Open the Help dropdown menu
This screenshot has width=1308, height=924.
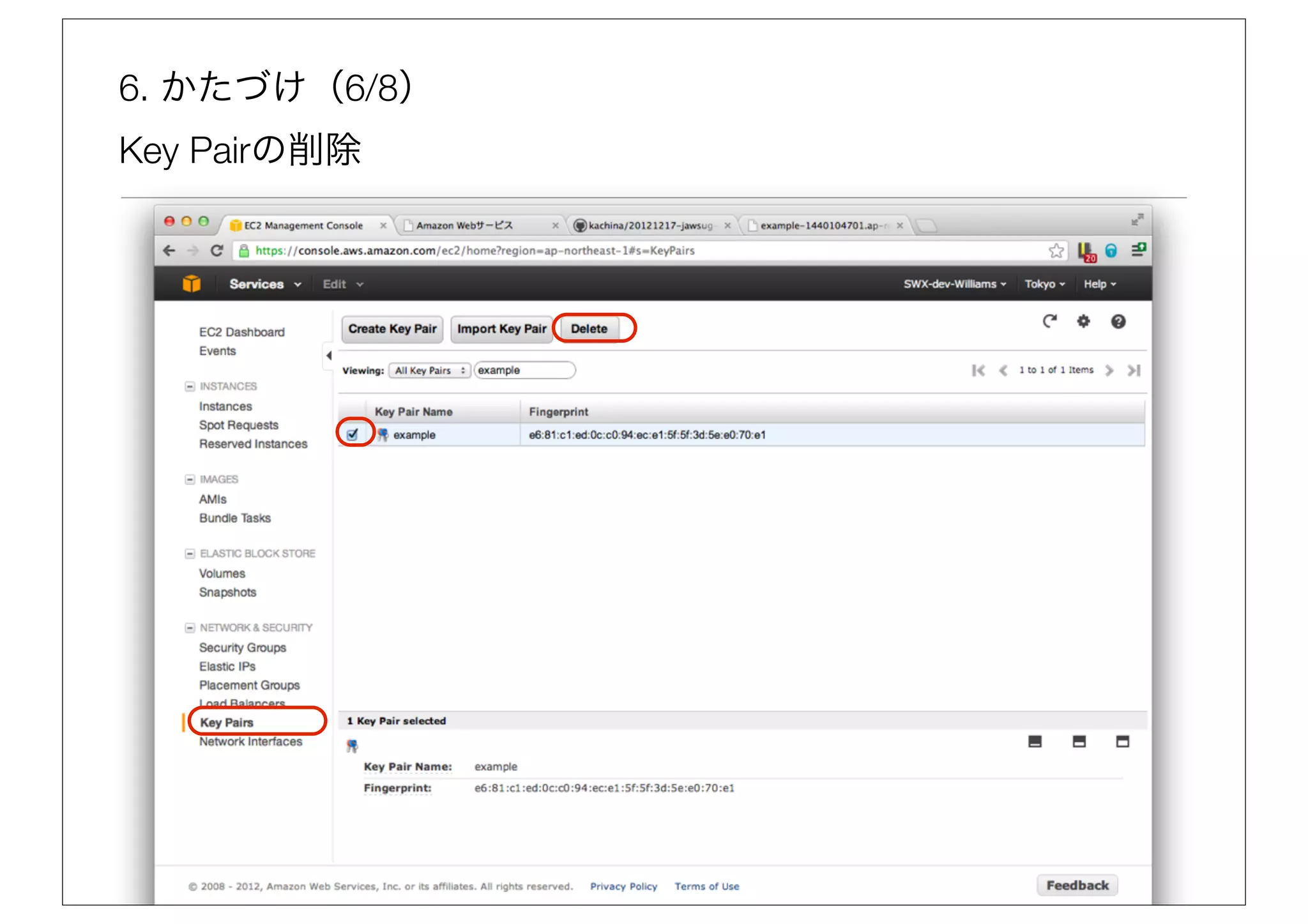coord(1100,284)
